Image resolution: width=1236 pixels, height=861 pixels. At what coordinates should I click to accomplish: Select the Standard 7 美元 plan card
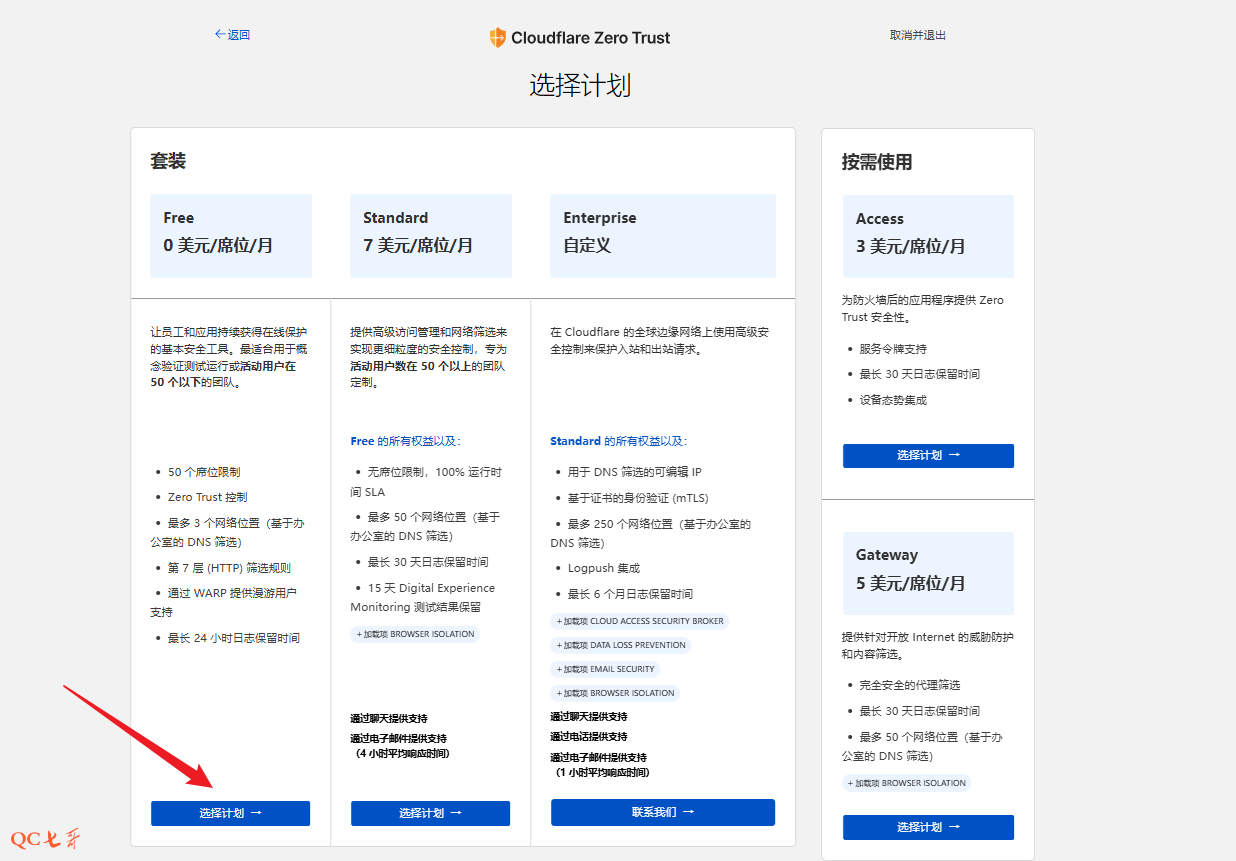coord(431,235)
